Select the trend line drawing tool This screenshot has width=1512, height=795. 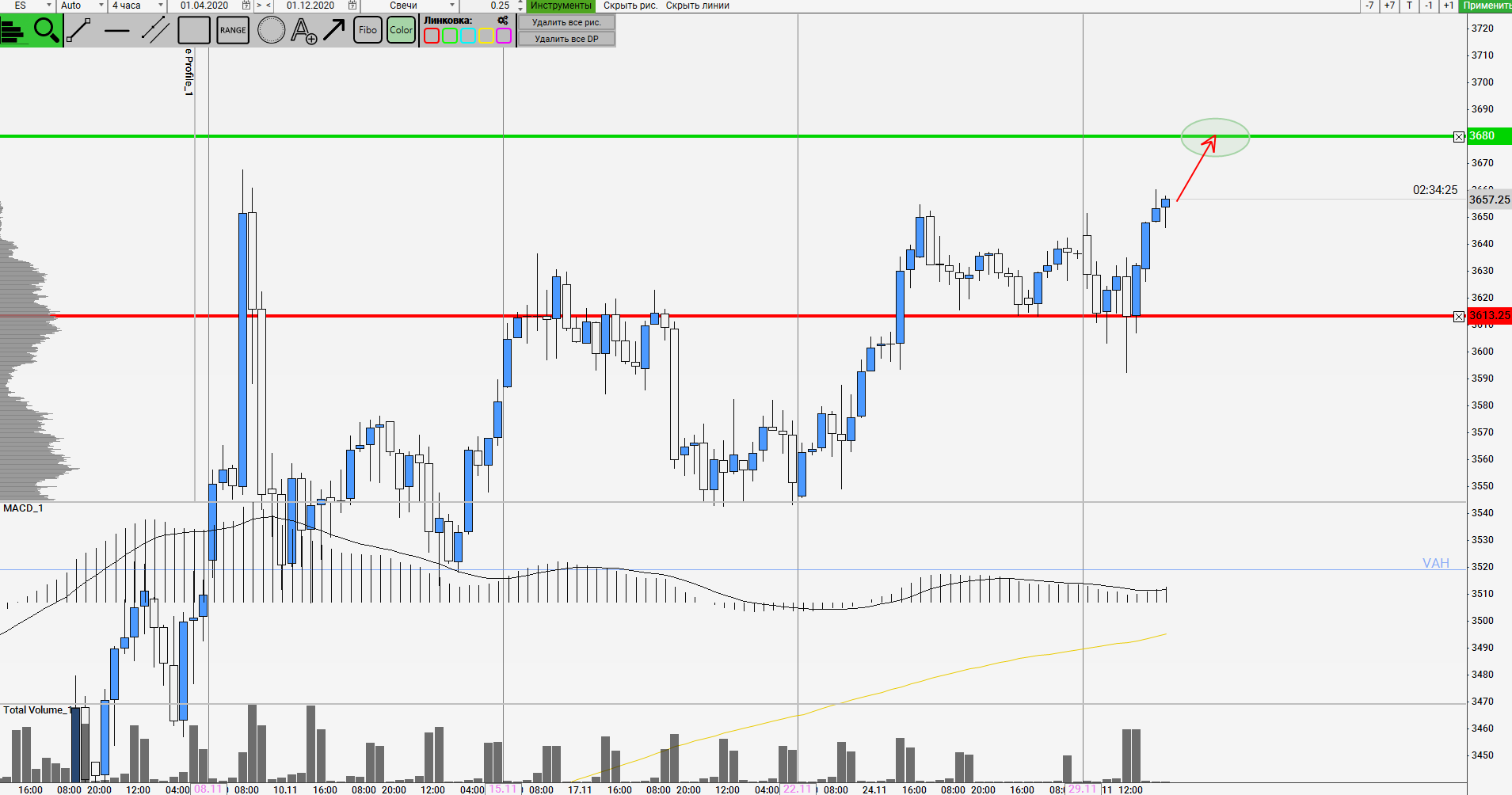[x=78, y=31]
